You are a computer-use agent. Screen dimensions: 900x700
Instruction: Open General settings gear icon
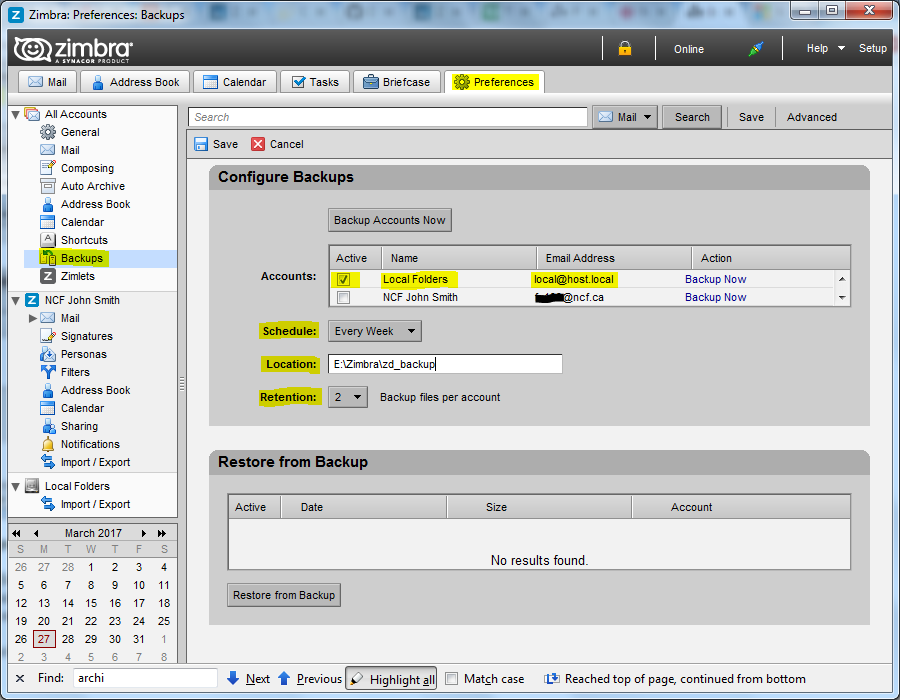(48, 132)
